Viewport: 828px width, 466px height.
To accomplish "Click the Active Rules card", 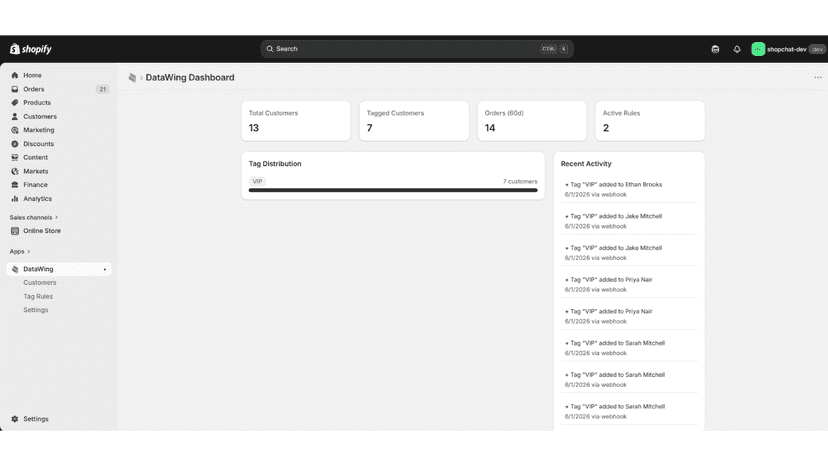I will [650, 121].
